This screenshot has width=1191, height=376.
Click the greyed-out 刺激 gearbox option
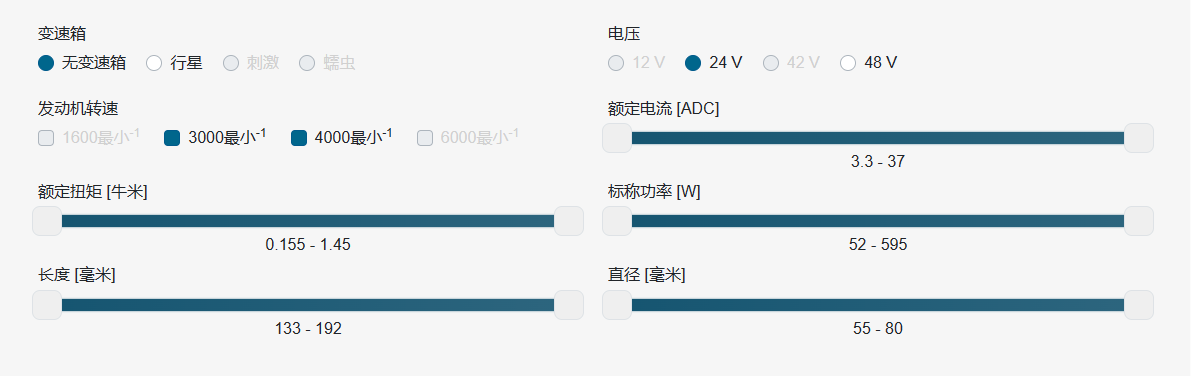click(231, 63)
